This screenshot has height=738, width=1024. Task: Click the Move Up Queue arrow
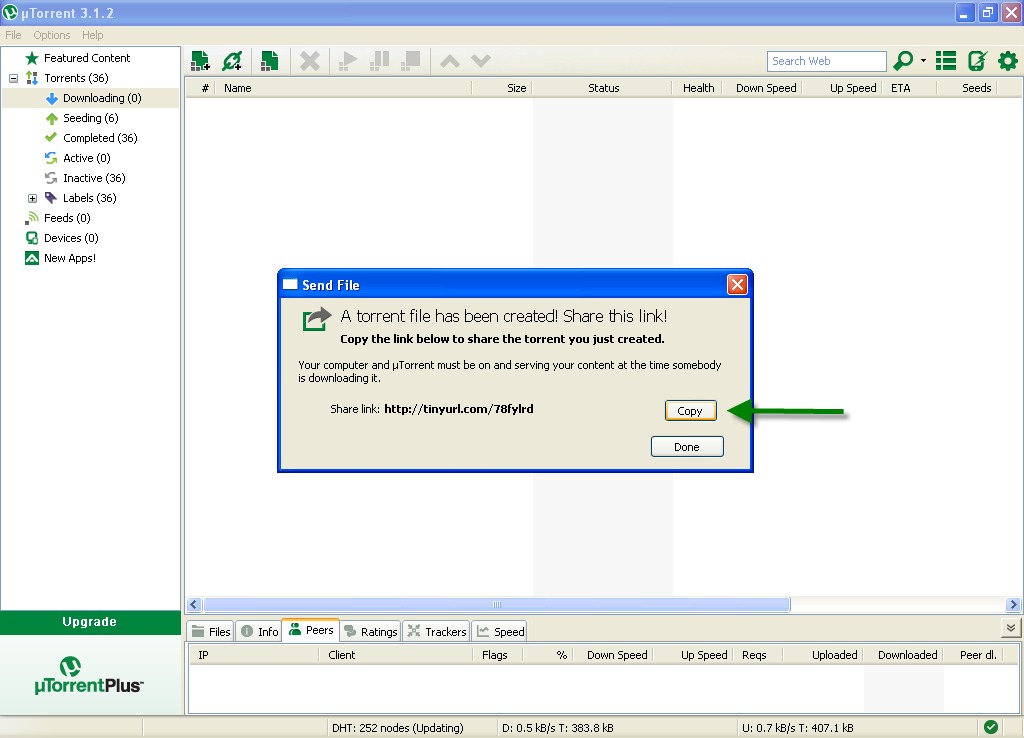(x=450, y=61)
